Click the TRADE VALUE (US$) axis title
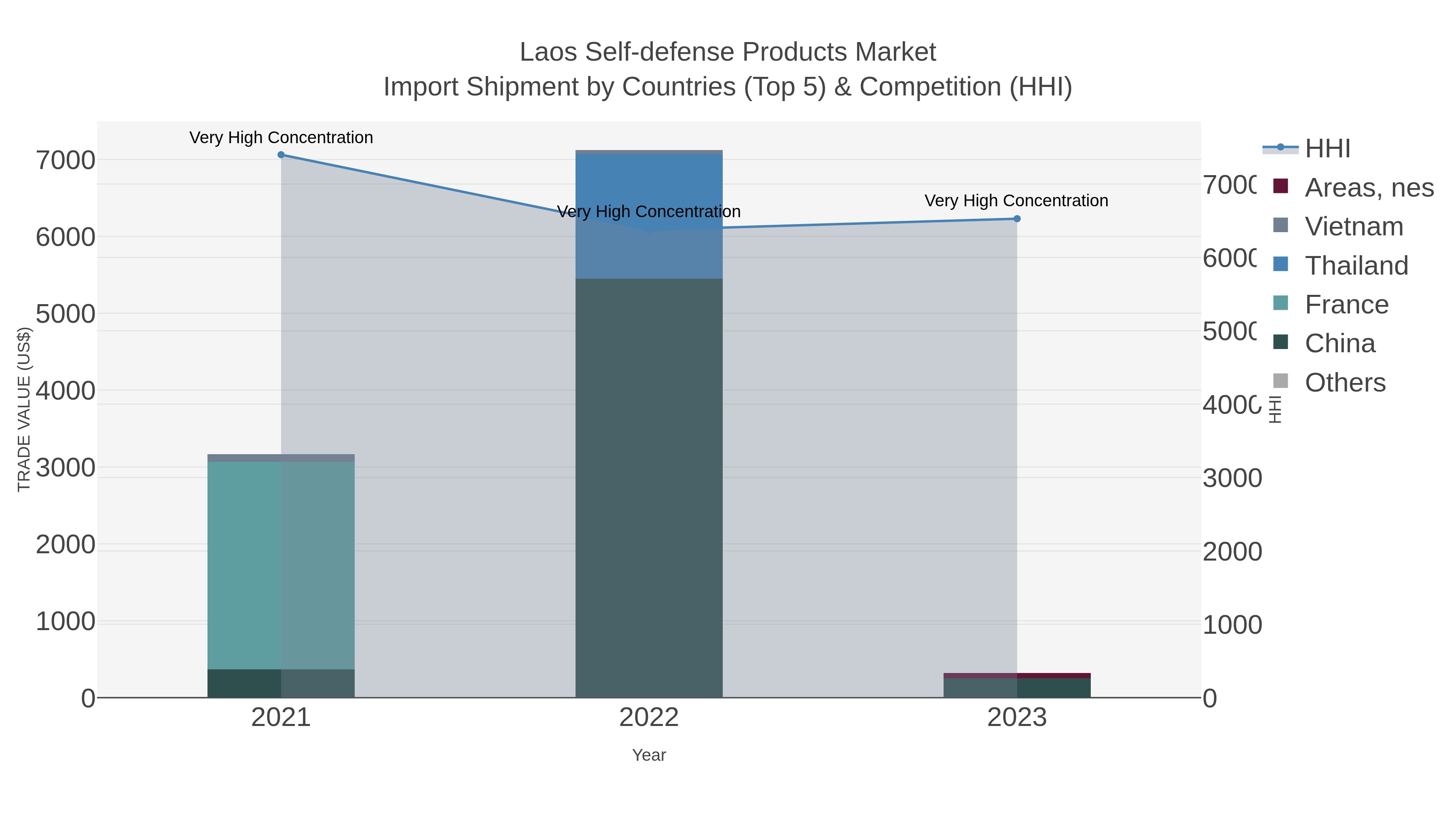Screen dimensions: 1456x819 click(x=24, y=409)
